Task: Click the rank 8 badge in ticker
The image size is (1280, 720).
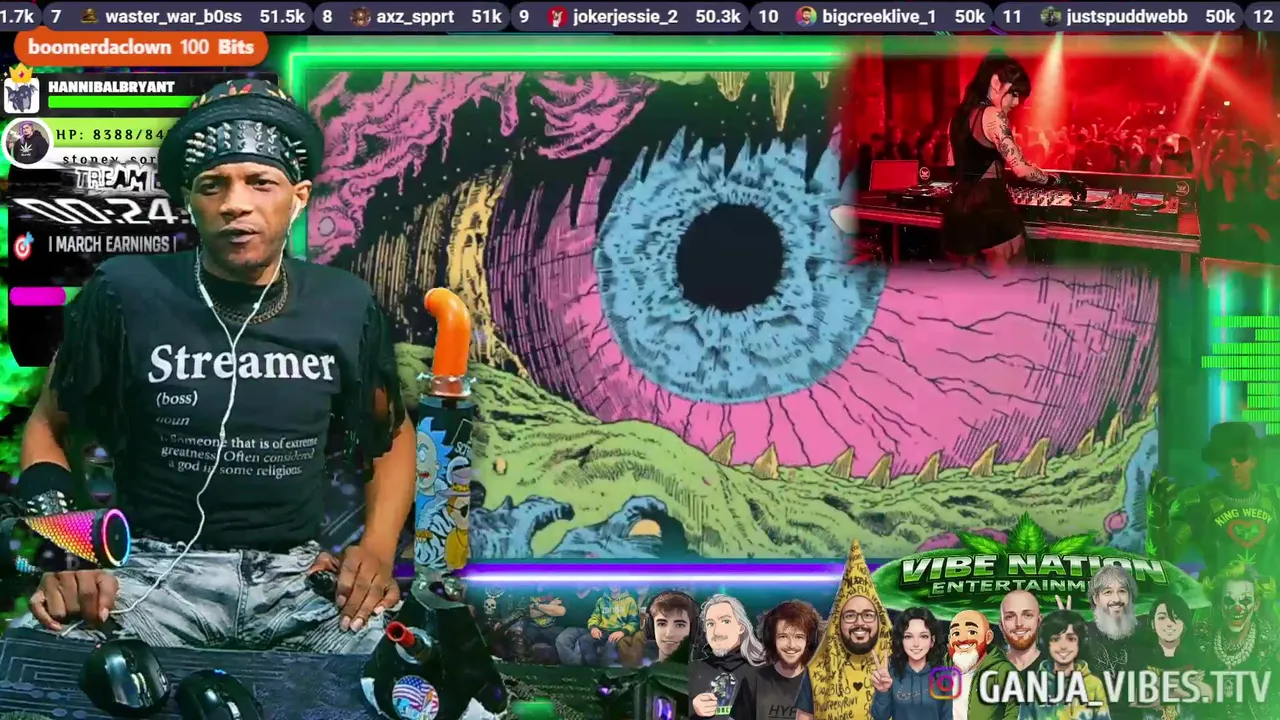Action: [327, 16]
